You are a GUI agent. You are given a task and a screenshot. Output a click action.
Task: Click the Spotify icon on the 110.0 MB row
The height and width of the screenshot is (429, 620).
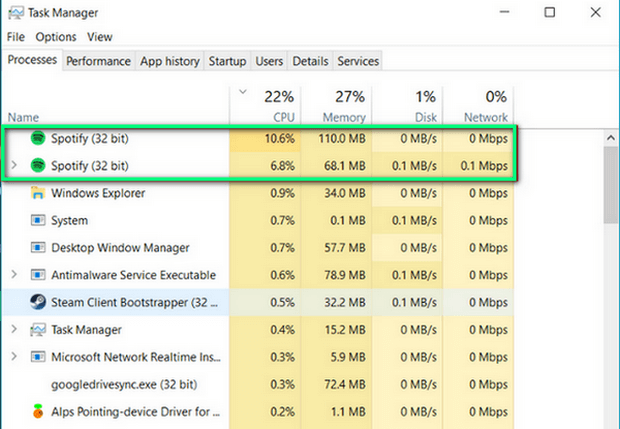[x=38, y=138]
